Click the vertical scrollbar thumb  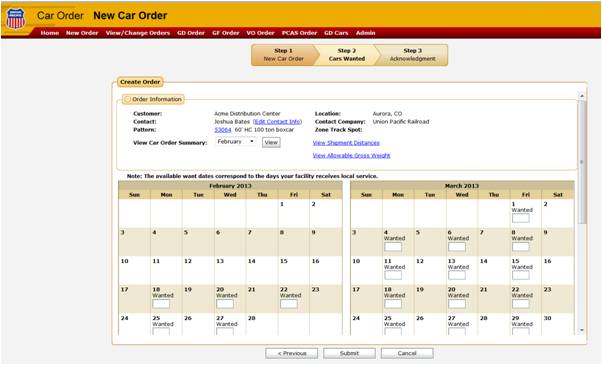pyautogui.click(x=582, y=162)
